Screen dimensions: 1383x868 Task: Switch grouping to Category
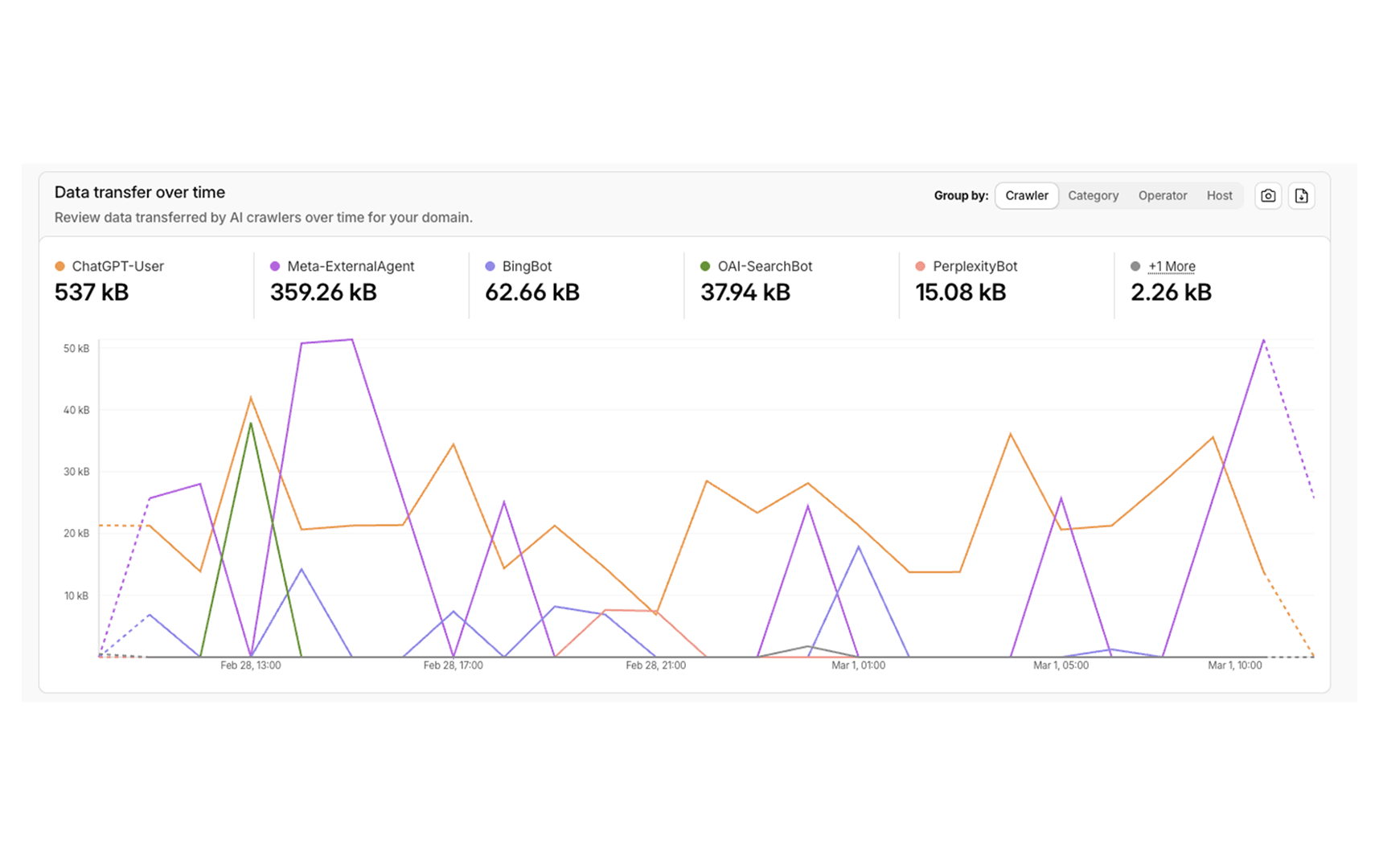(x=1094, y=195)
